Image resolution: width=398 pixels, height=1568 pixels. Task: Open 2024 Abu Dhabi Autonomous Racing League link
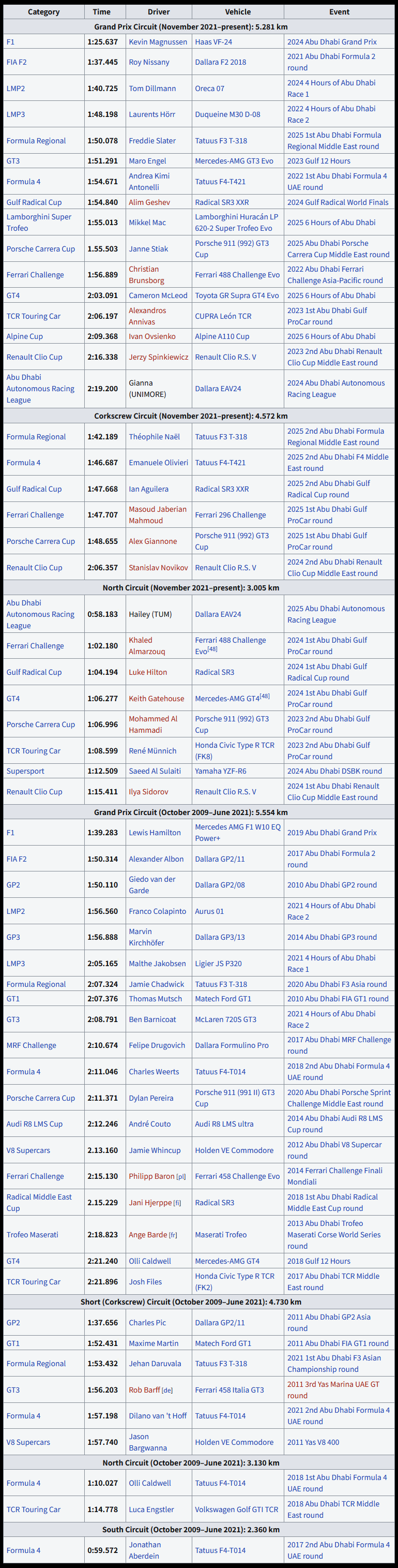click(336, 388)
